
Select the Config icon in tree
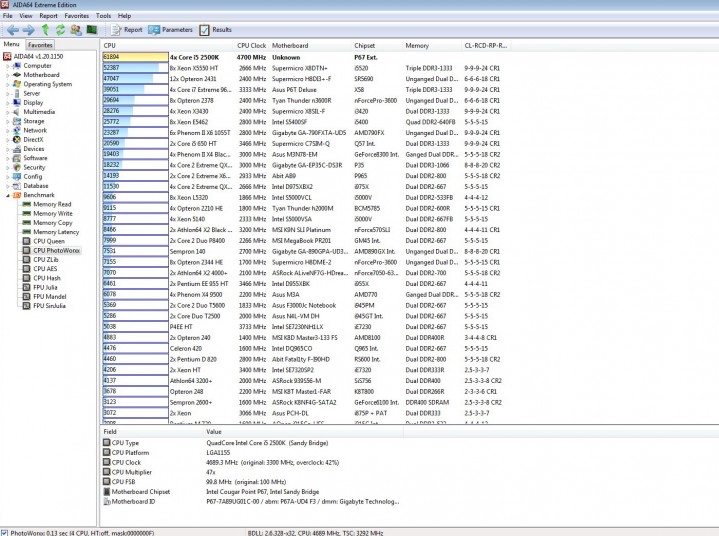point(17,177)
